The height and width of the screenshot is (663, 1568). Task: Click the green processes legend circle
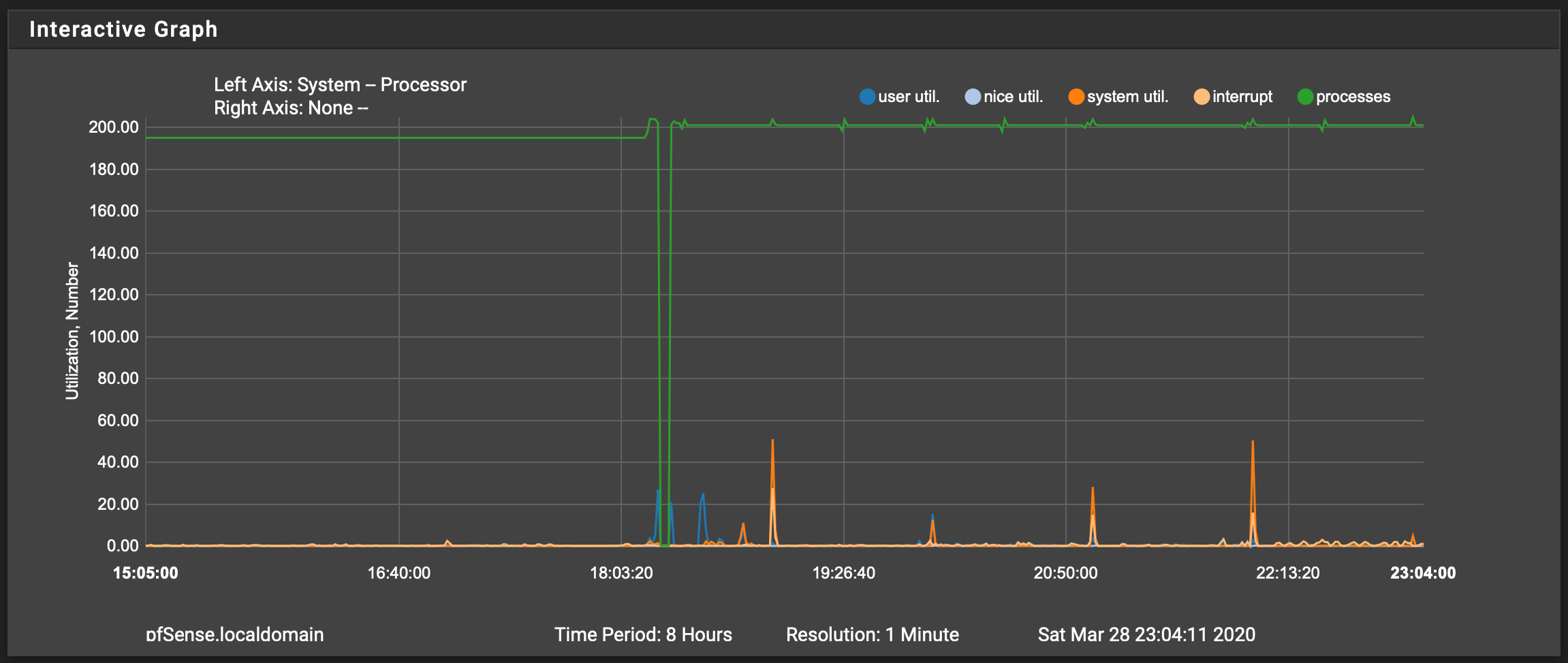point(1305,97)
